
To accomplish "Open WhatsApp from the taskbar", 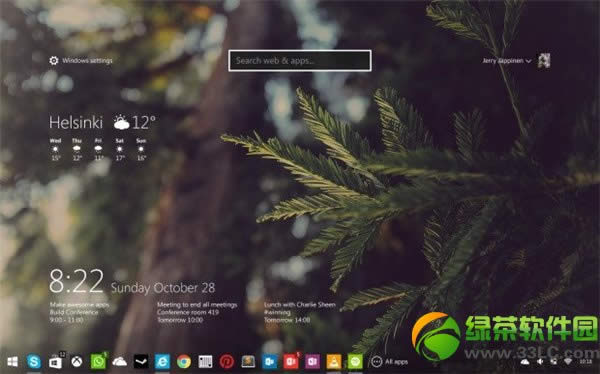I will pos(98,361).
